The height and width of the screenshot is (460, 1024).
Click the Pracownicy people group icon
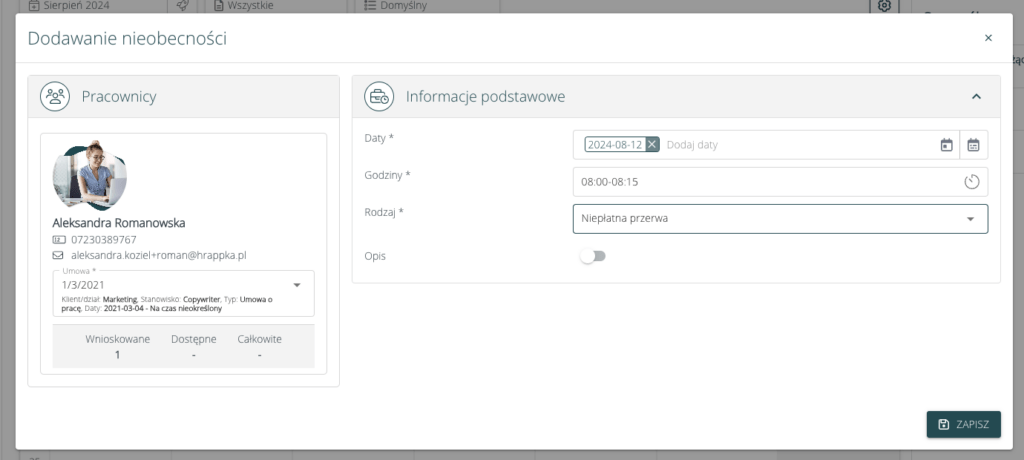point(54,96)
